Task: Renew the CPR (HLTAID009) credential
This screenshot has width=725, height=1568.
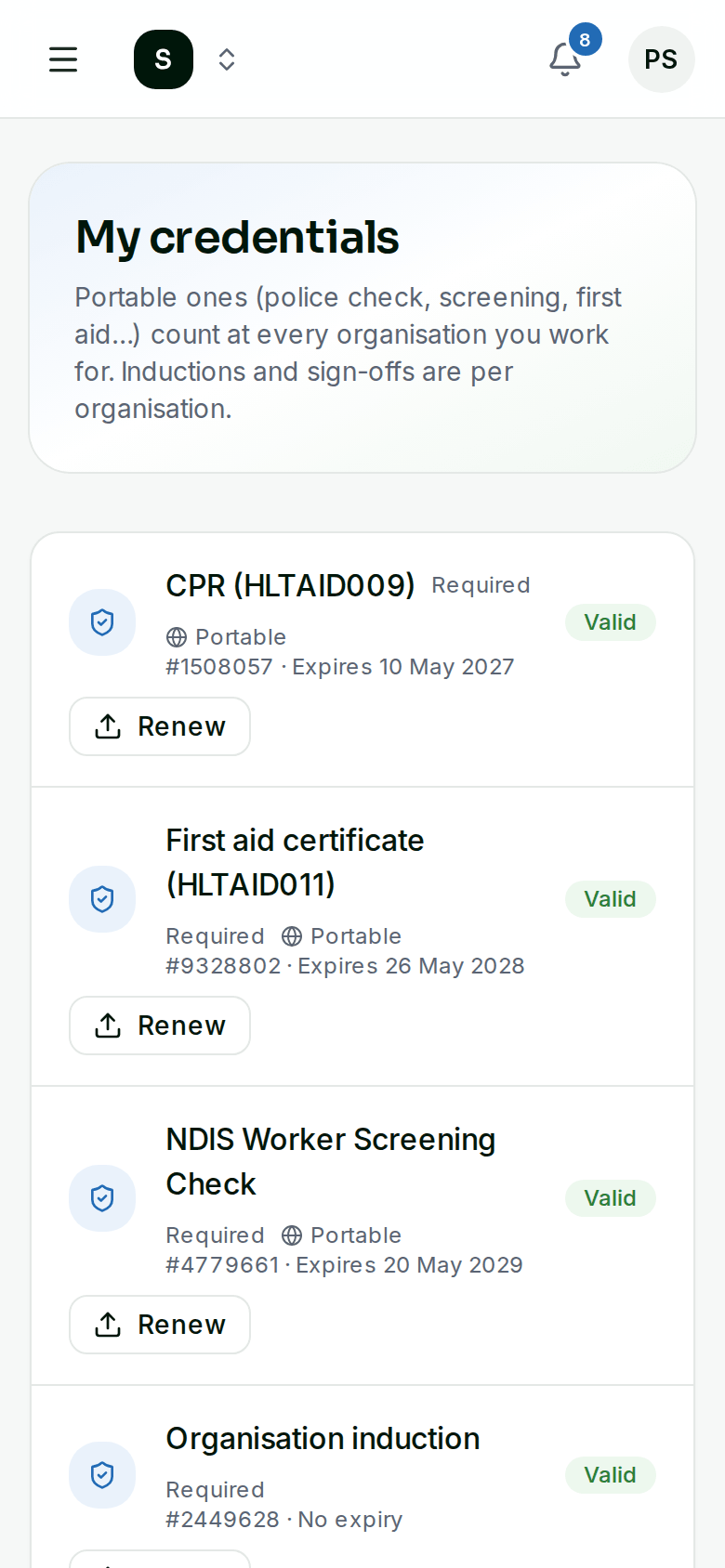Action: pyautogui.click(x=160, y=726)
